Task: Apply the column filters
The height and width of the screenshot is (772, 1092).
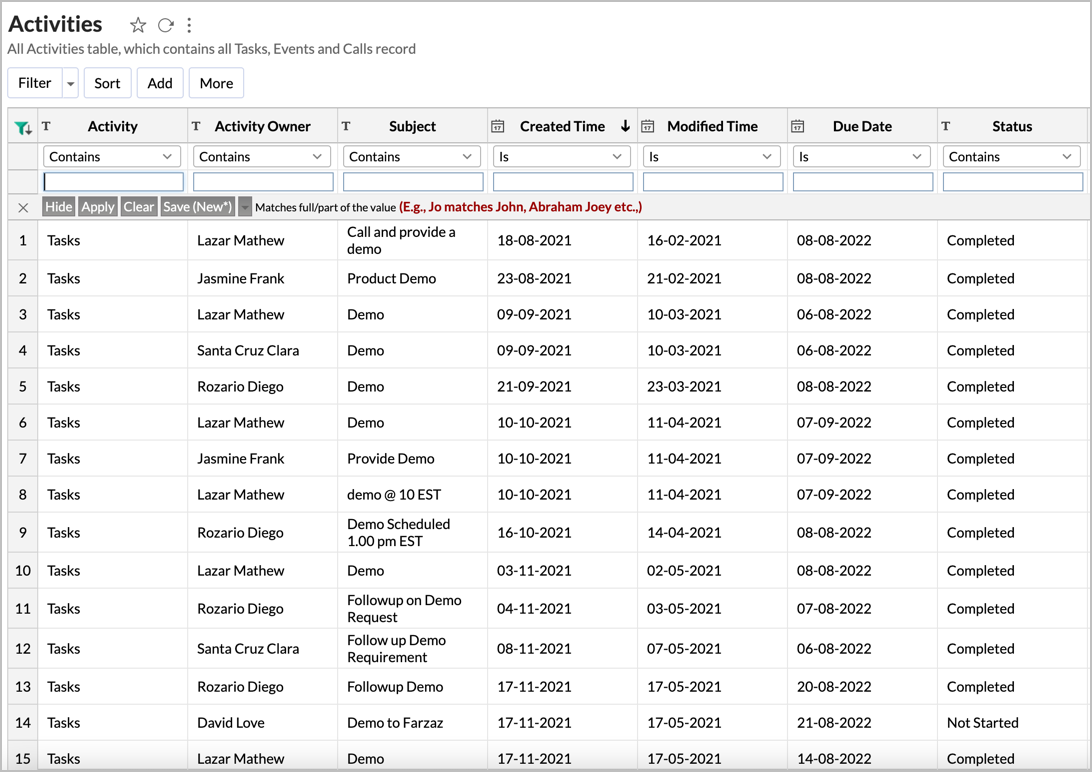Action: tap(98, 207)
